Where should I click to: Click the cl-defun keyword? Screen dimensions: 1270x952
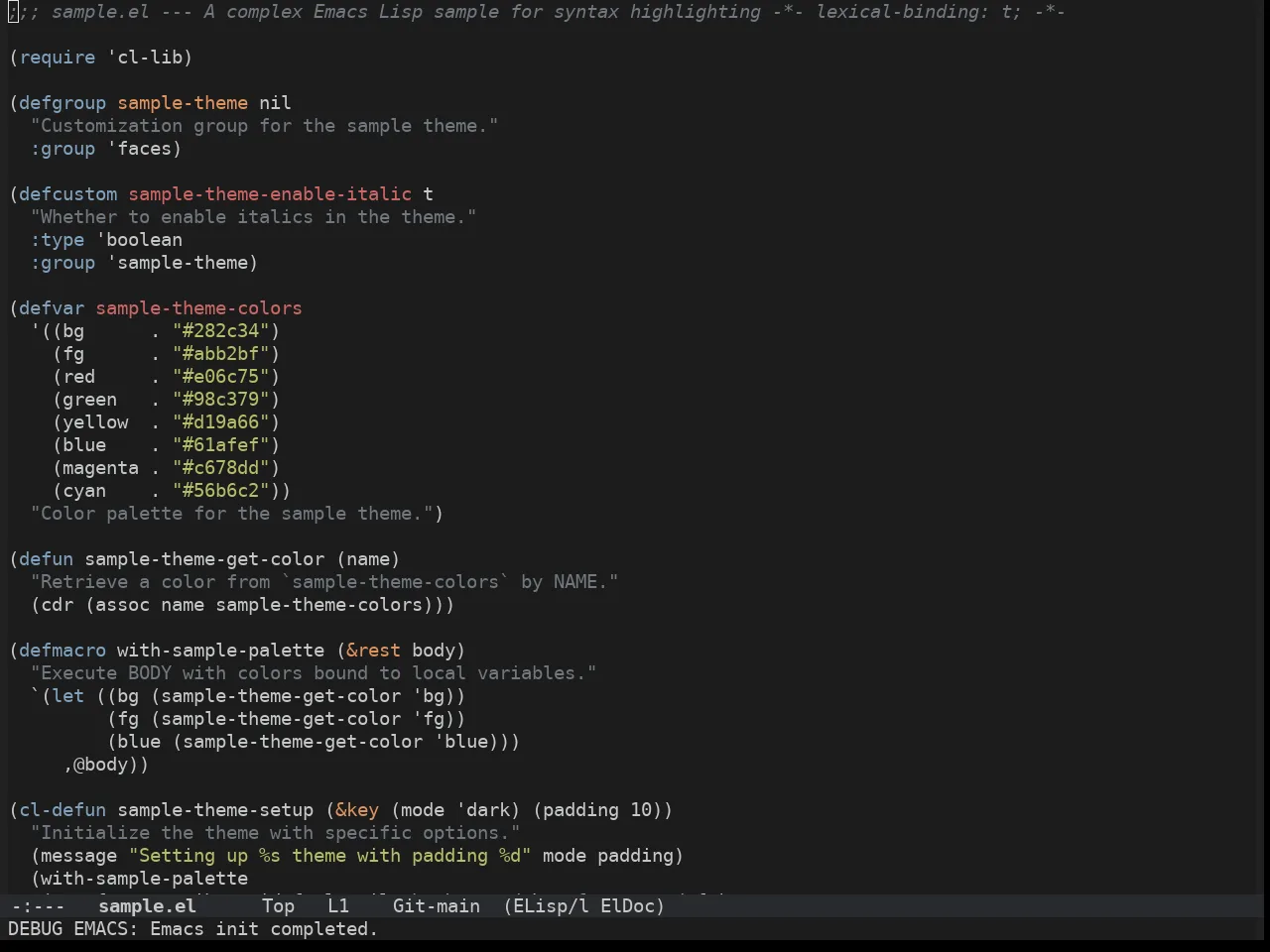(63, 810)
